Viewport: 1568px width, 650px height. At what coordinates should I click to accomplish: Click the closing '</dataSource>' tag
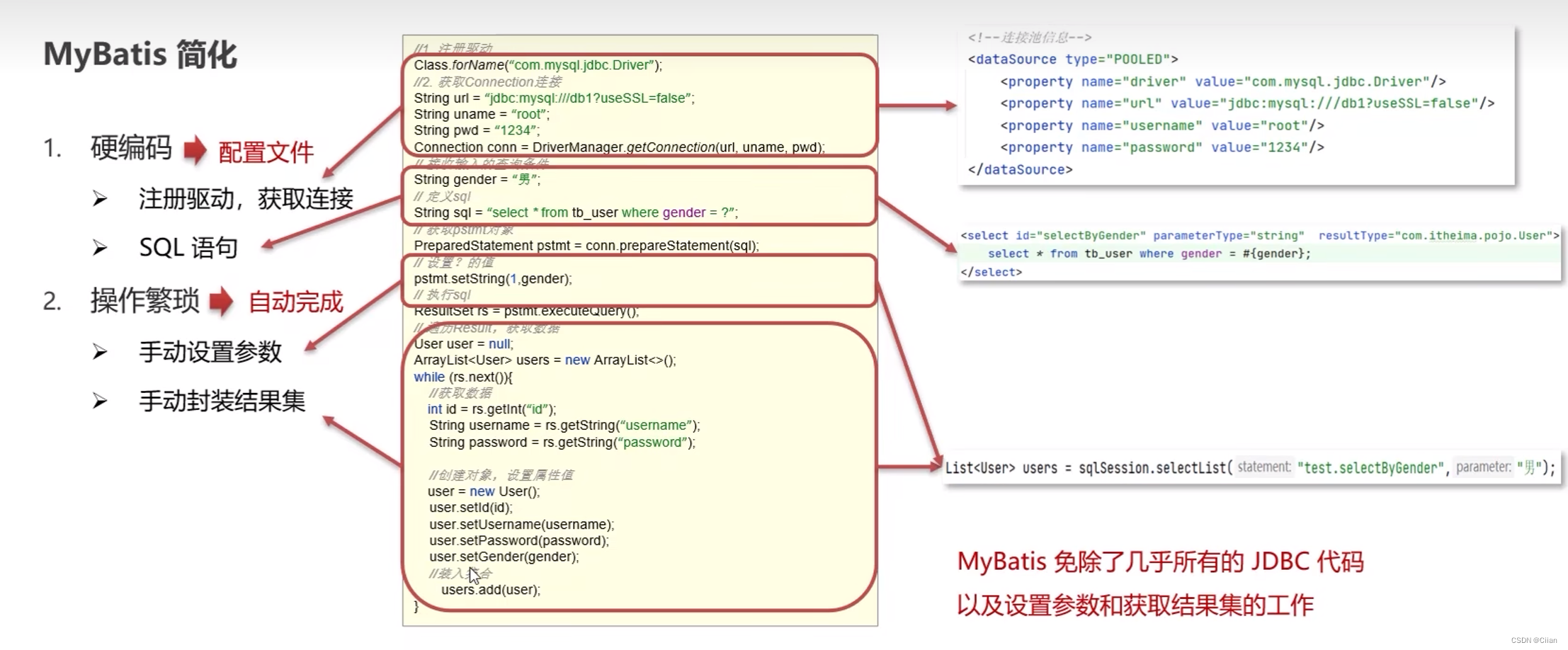click(x=1020, y=170)
